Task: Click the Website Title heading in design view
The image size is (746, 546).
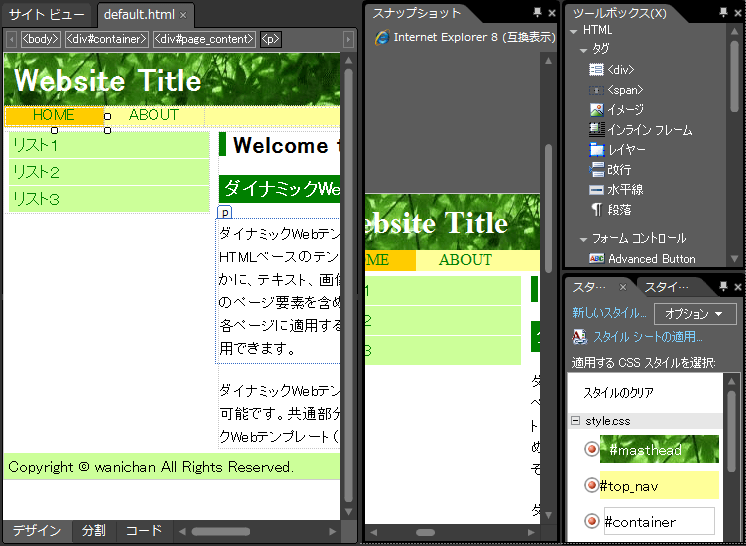Action: [108, 80]
